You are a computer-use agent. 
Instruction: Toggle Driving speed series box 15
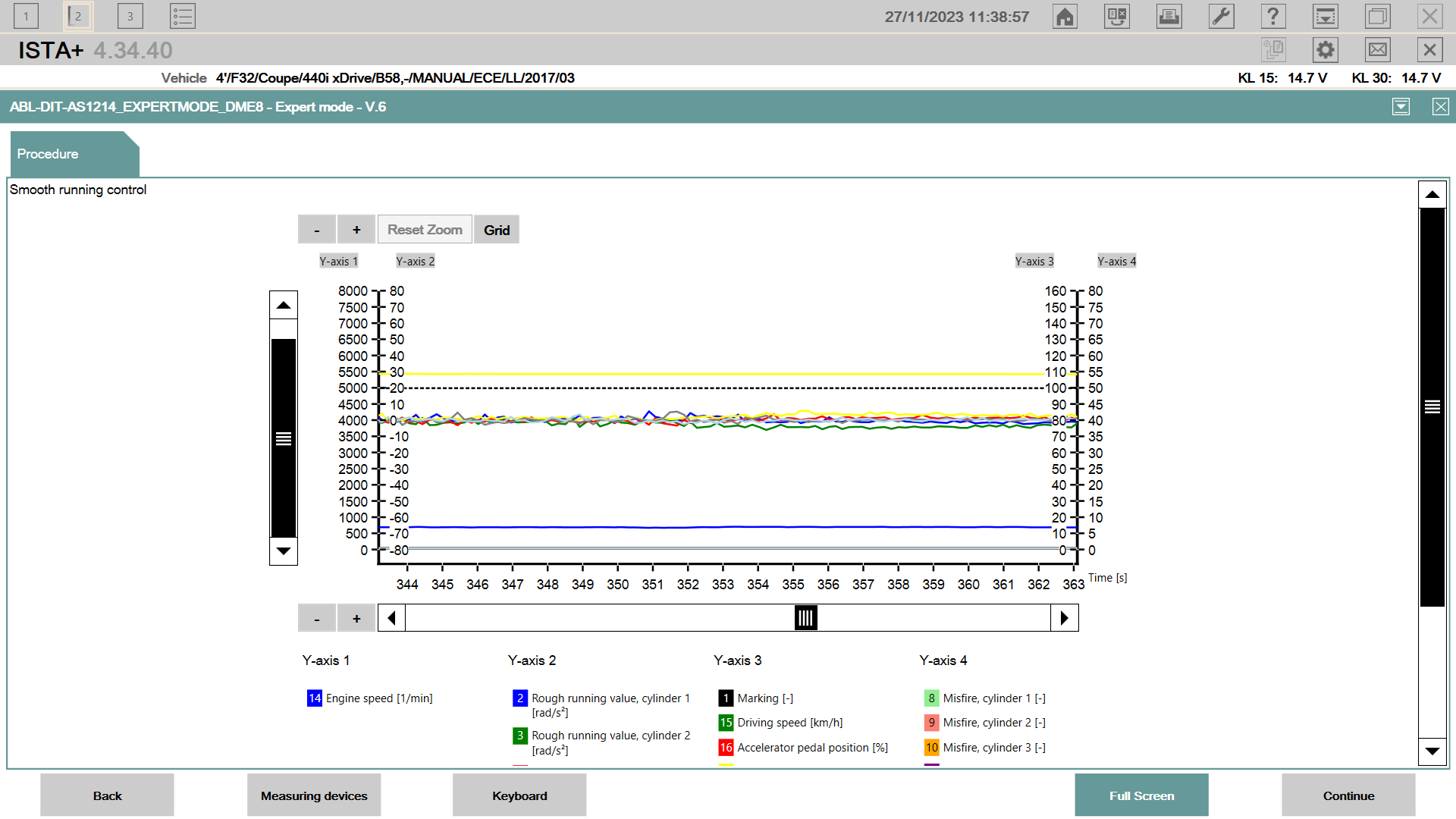(x=726, y=723)
